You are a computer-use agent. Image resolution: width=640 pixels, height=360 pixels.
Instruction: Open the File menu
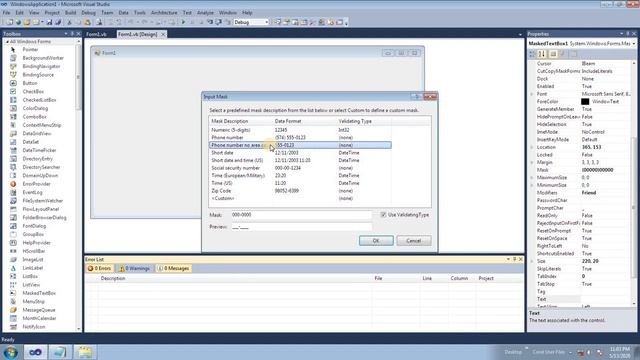(6, 13)
